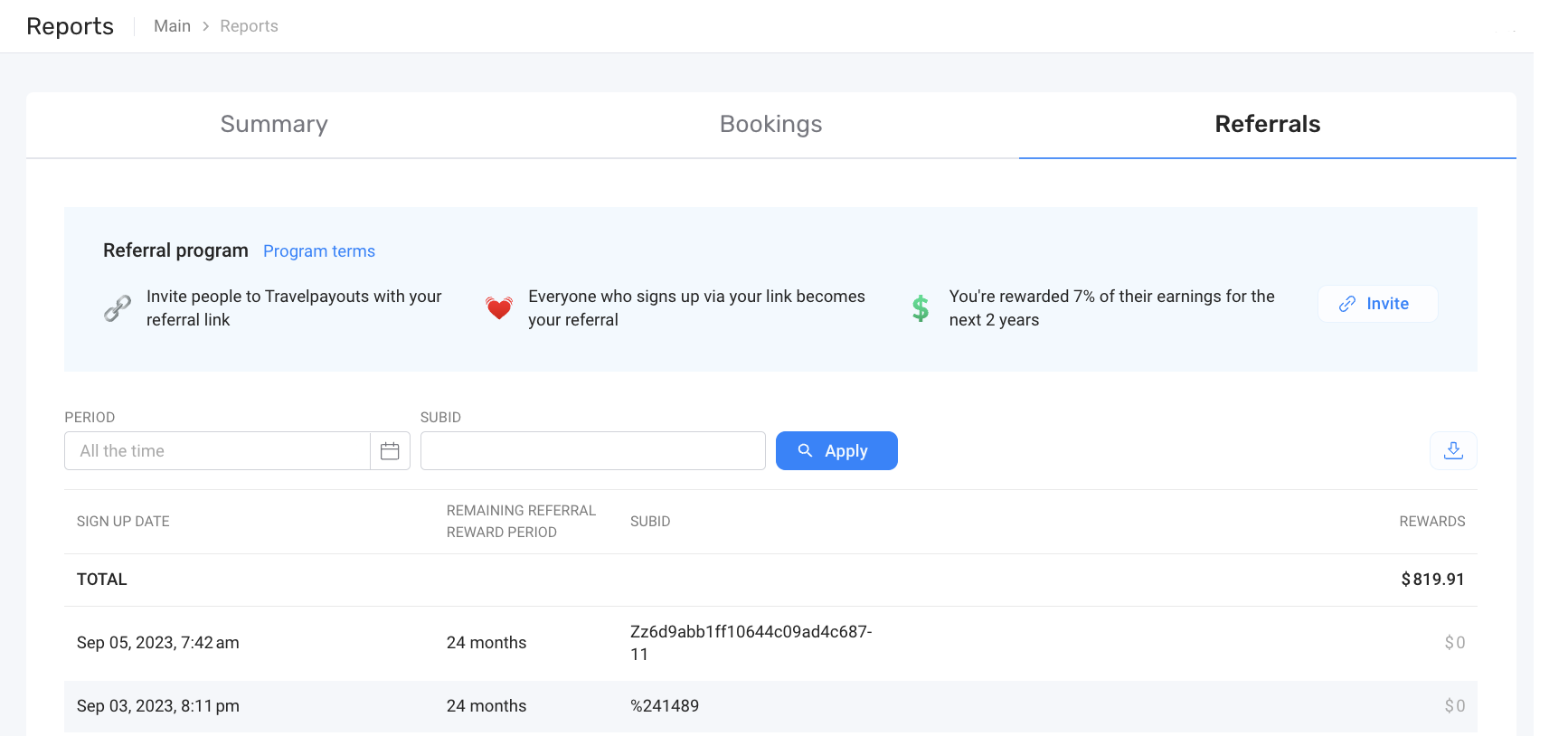Screen dimensions: 1568x736
Task: Select the Referrals tab
Action: 1268,125
